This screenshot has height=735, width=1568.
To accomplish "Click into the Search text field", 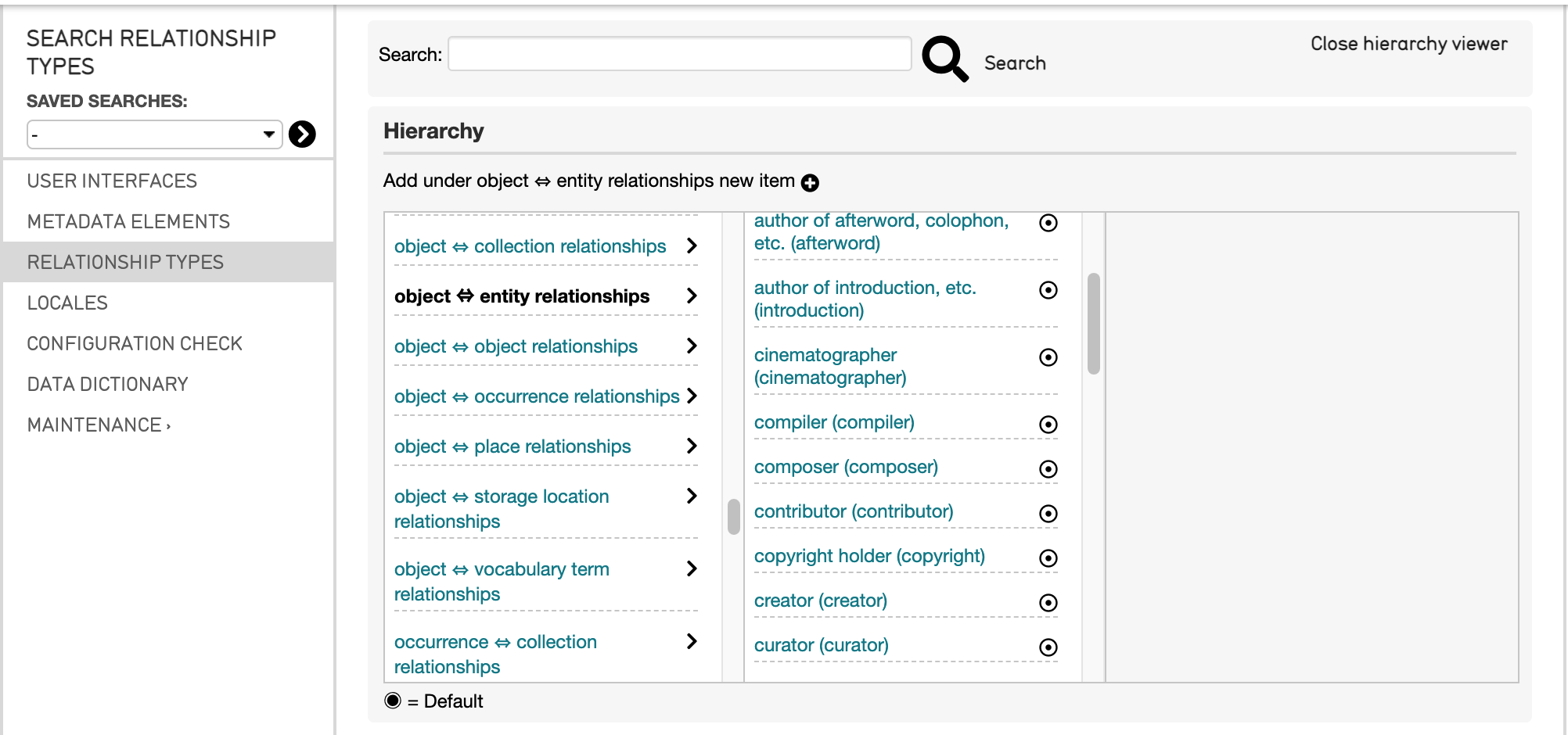I will [x=679, y=54].
